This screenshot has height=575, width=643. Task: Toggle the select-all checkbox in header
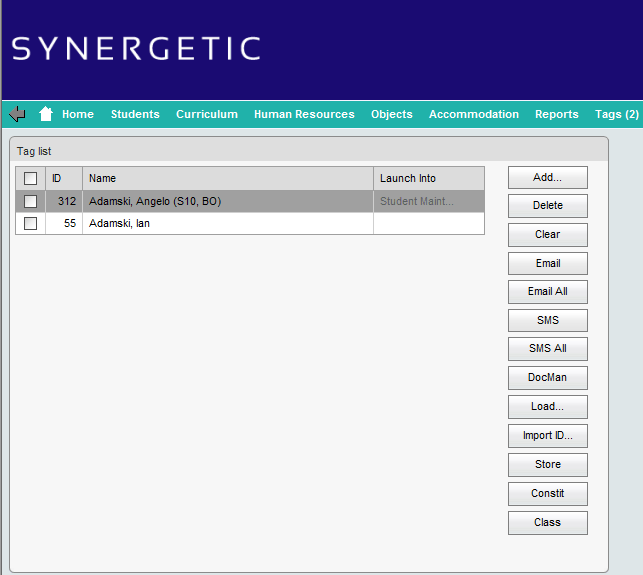coord(30,178)
